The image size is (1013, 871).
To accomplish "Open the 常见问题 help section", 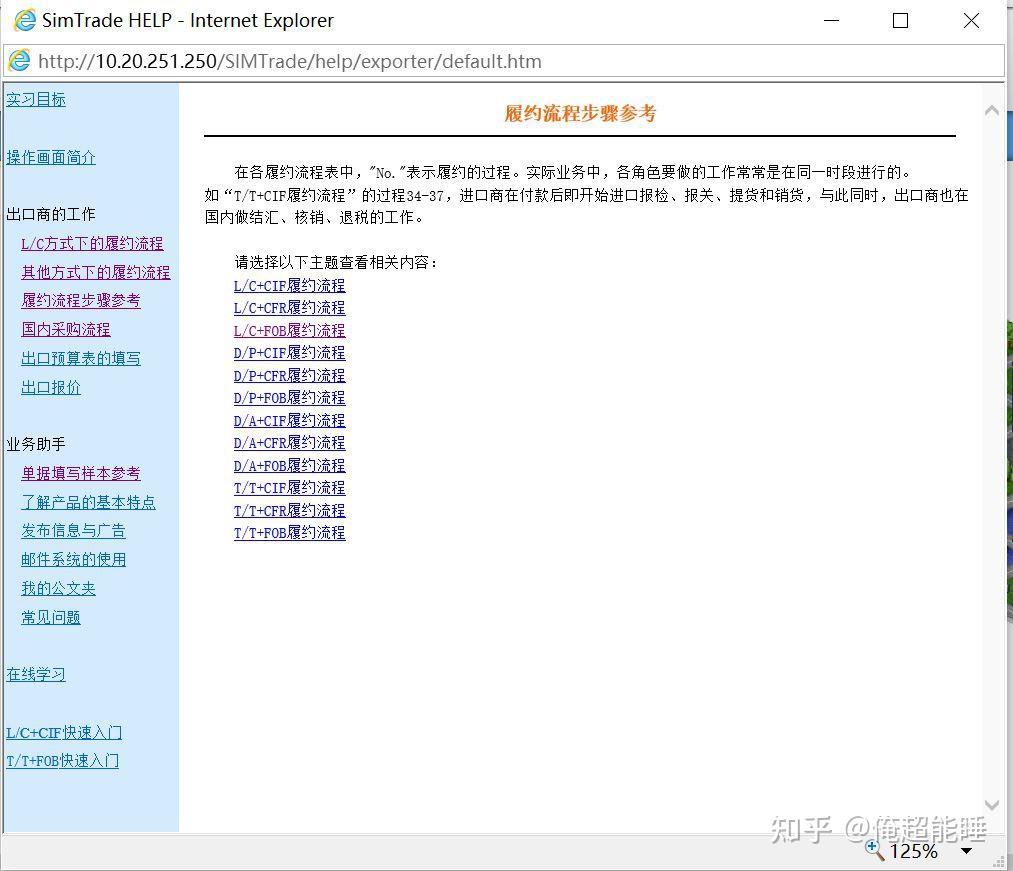I will (x=50, y=617).
